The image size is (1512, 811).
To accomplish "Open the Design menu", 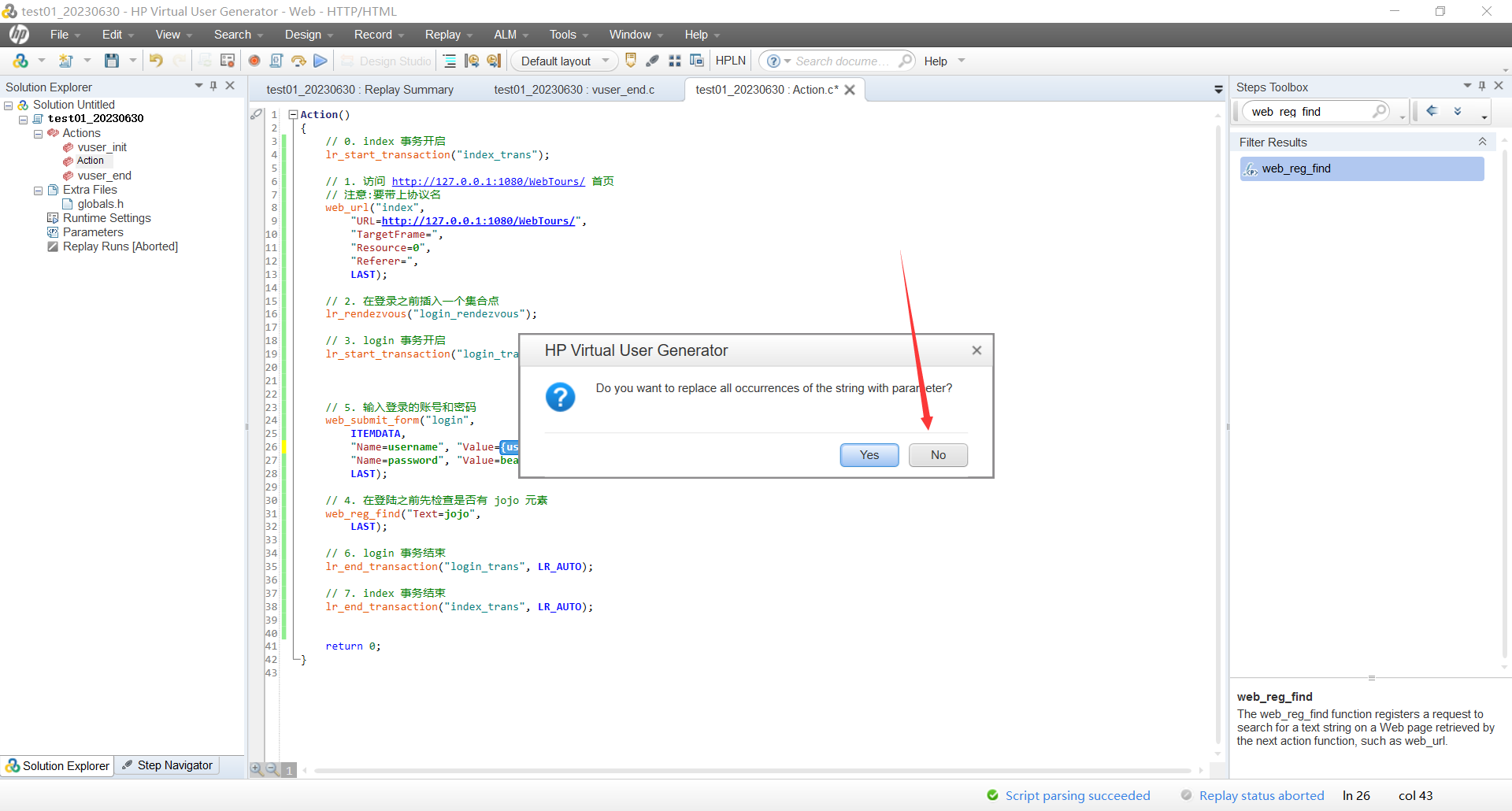I will (309, 35).
